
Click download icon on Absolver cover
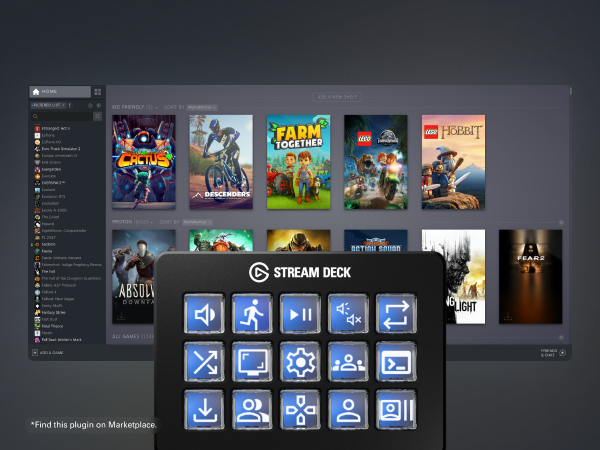tap(121, 316)
